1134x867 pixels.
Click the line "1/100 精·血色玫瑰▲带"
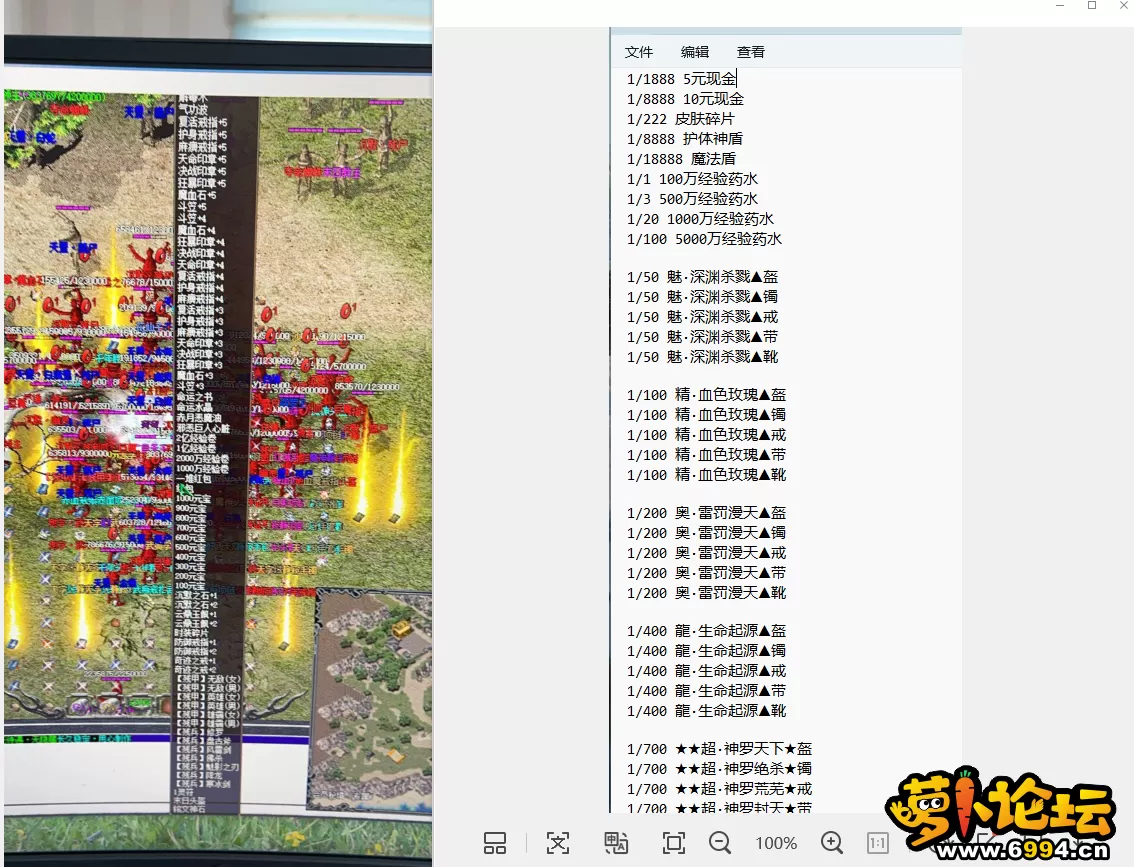pyautogui.click(x=707, y=455)
